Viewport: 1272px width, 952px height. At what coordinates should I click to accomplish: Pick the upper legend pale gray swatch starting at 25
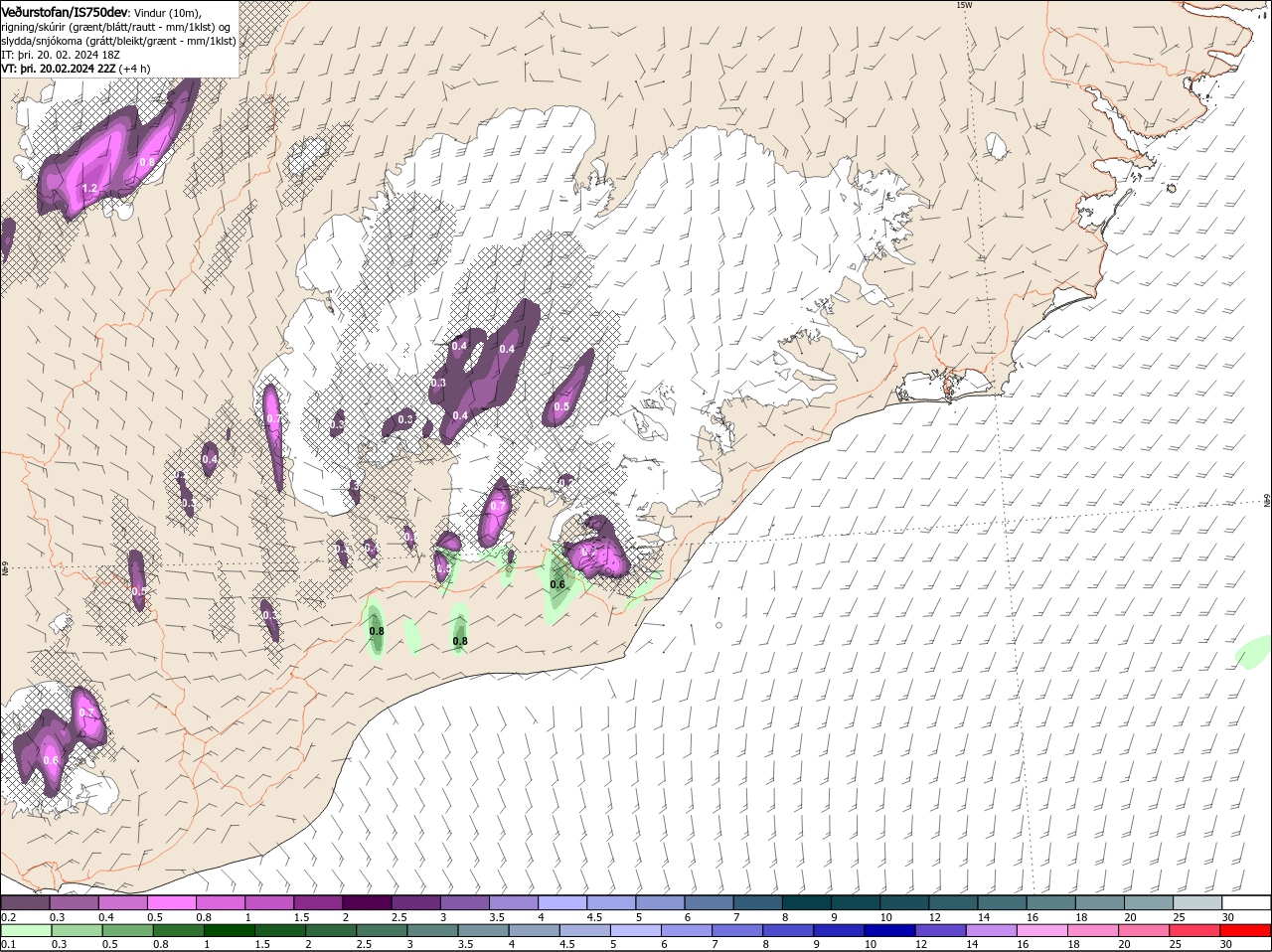tap(1197, 902)
